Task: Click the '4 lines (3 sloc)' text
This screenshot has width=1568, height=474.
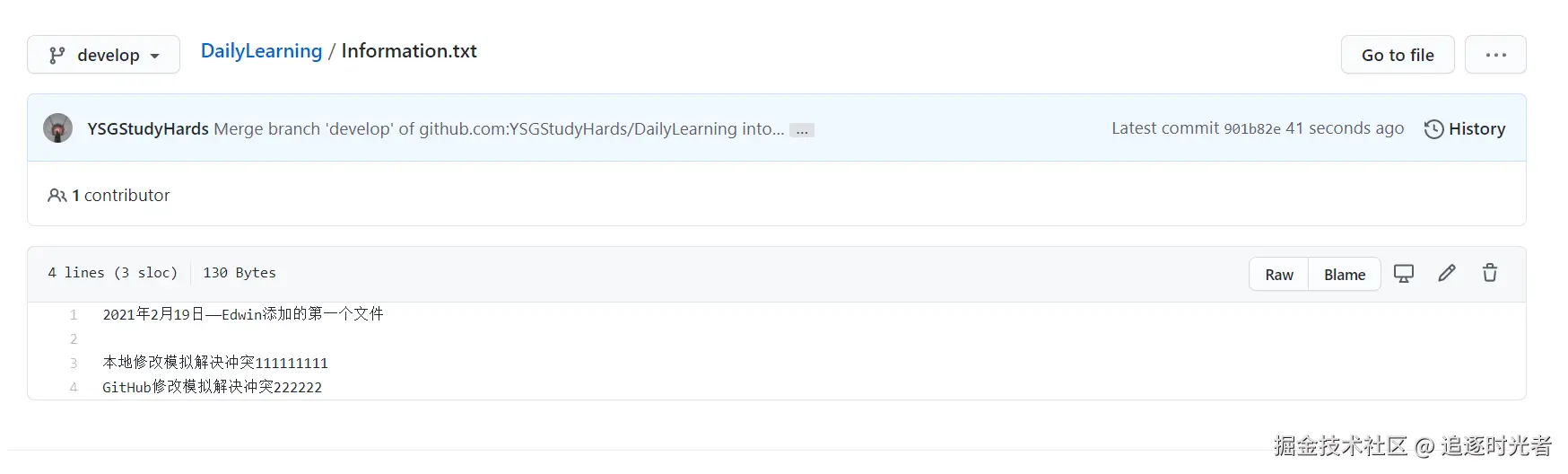Action: (x=113, y=273)
